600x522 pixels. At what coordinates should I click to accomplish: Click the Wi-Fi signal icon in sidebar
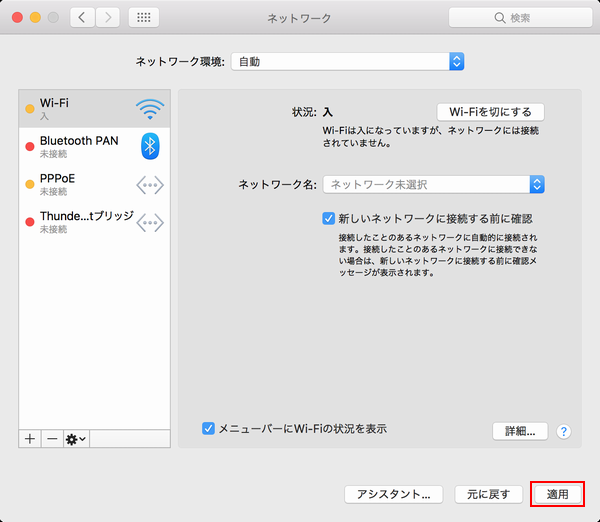tap(150, 108)
